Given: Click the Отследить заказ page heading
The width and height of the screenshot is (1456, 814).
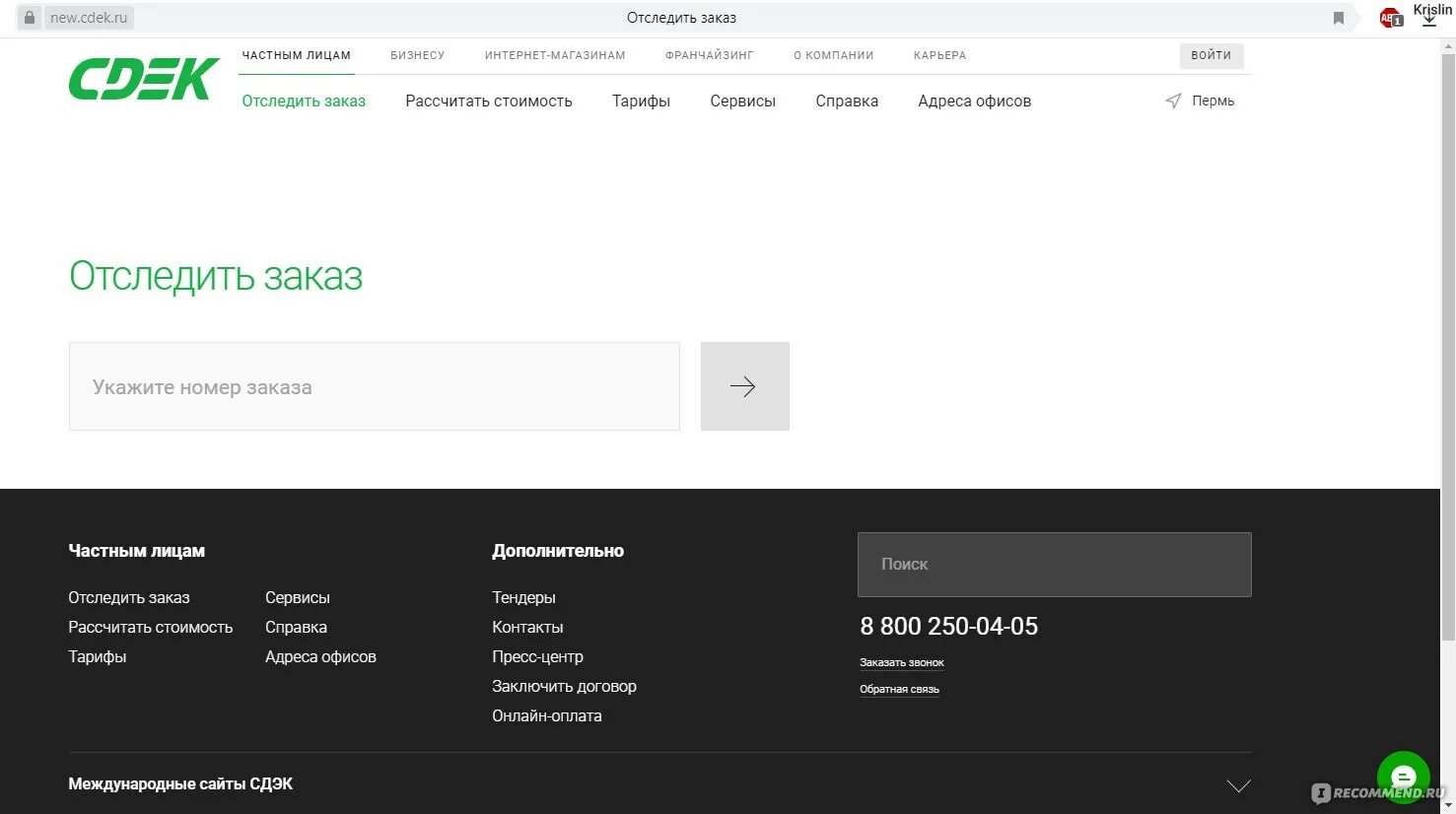Looking at the screenshot, I should point(216,277).
